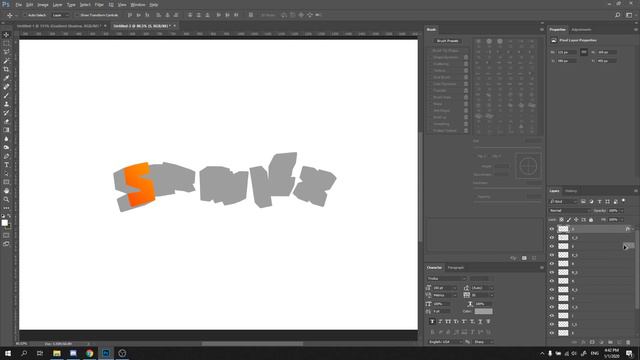Select the Pen tool
This screenshot has height=360, width=640.
(6, 156)
